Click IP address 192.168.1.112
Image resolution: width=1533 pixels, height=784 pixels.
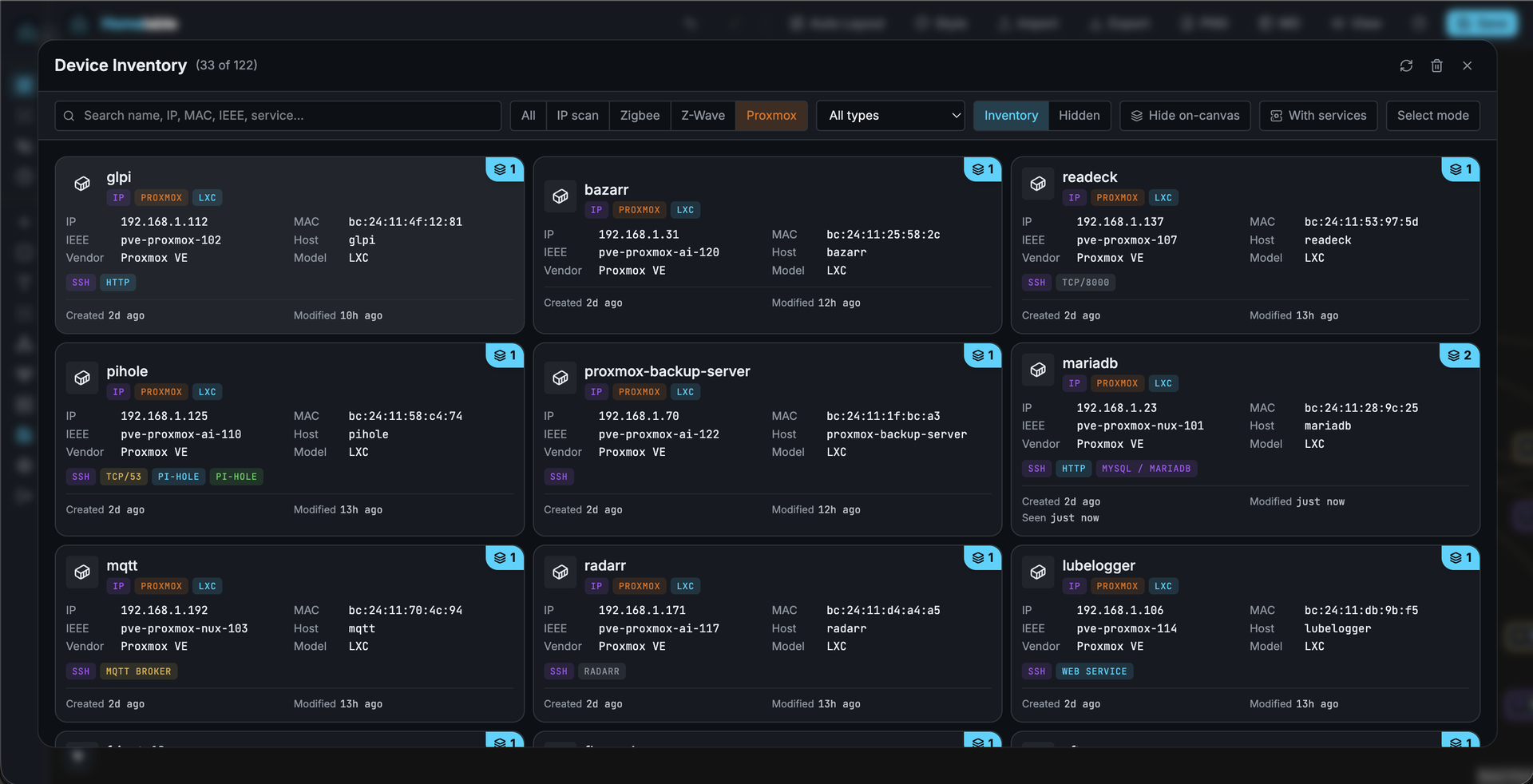coord(164,222)
